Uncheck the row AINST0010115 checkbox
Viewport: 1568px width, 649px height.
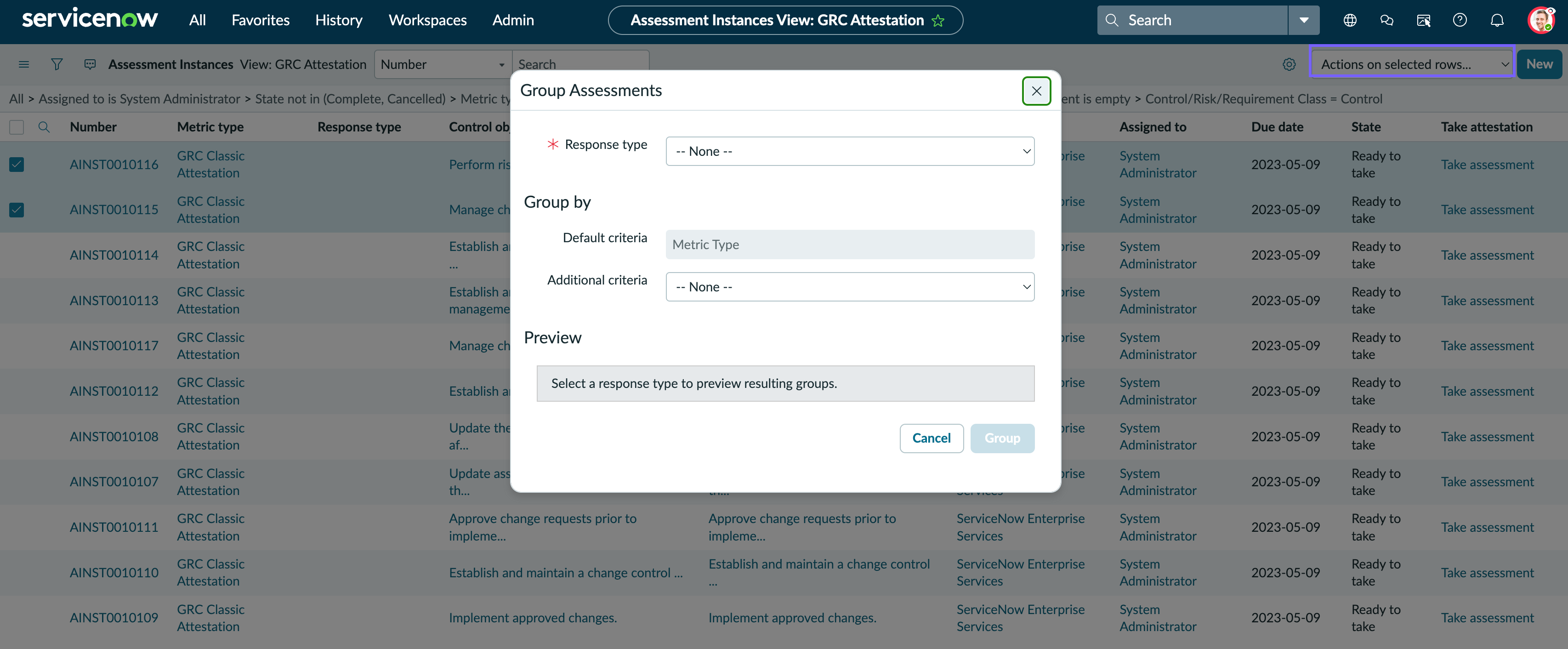coord(17,210)
